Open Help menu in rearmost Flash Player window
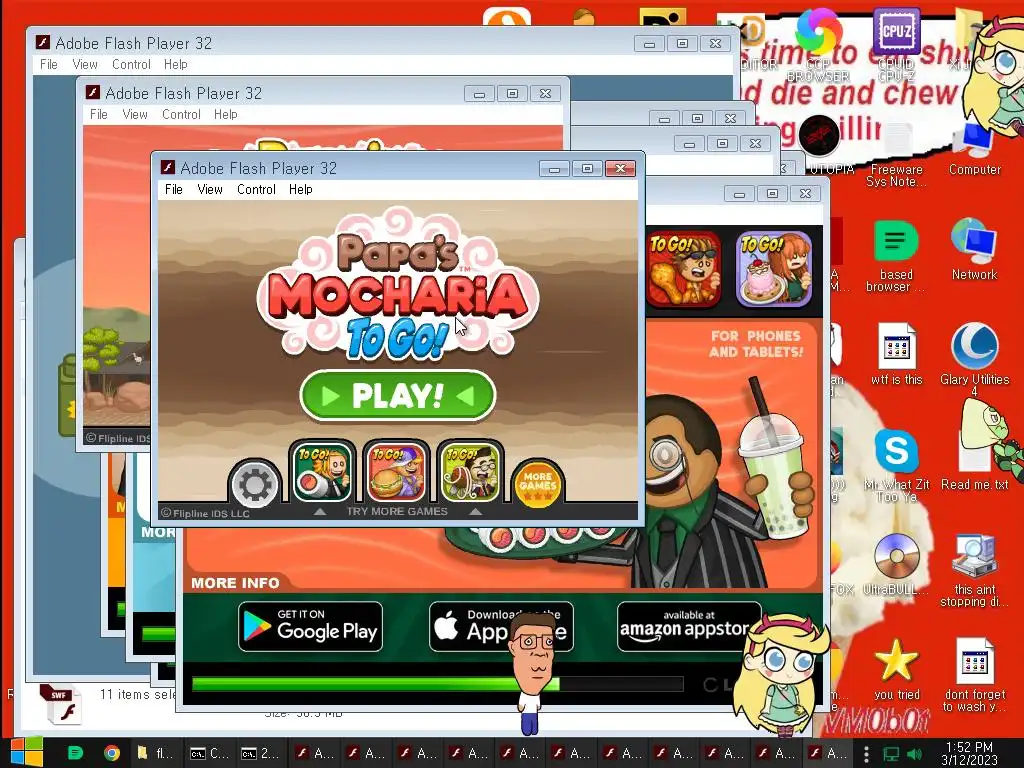 (x=175, y=64)
